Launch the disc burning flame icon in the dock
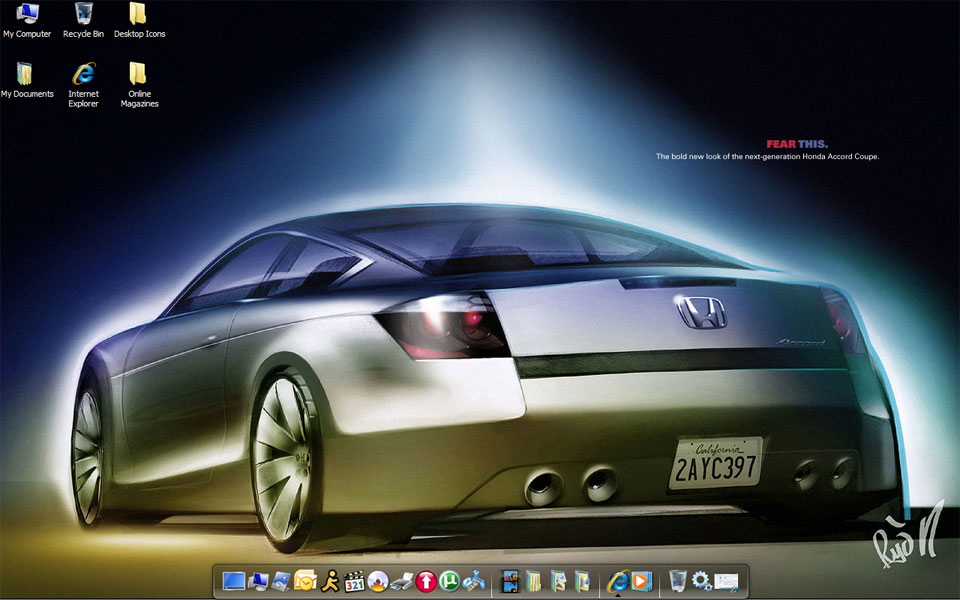The height and width of the screenshot is (600, 960). pos(378,580)
